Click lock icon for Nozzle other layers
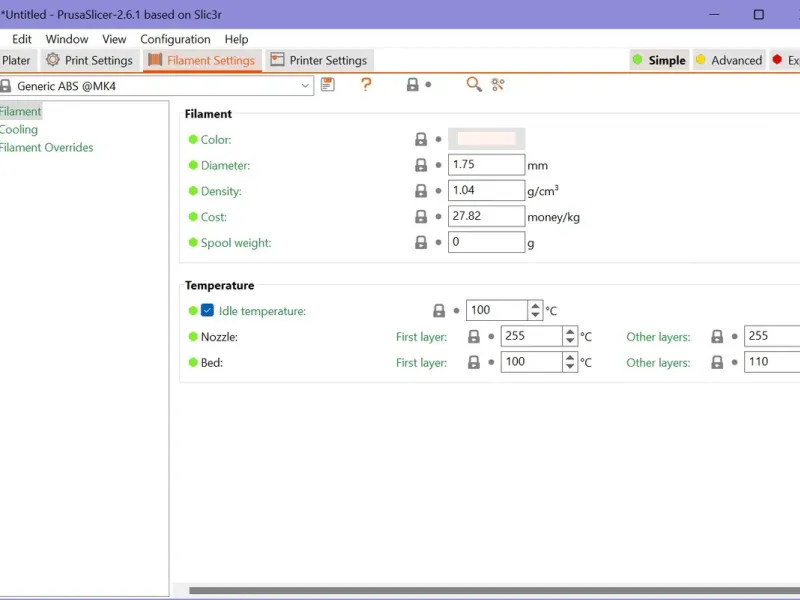Viewport: 800px width, 600px height. (717, 336)
